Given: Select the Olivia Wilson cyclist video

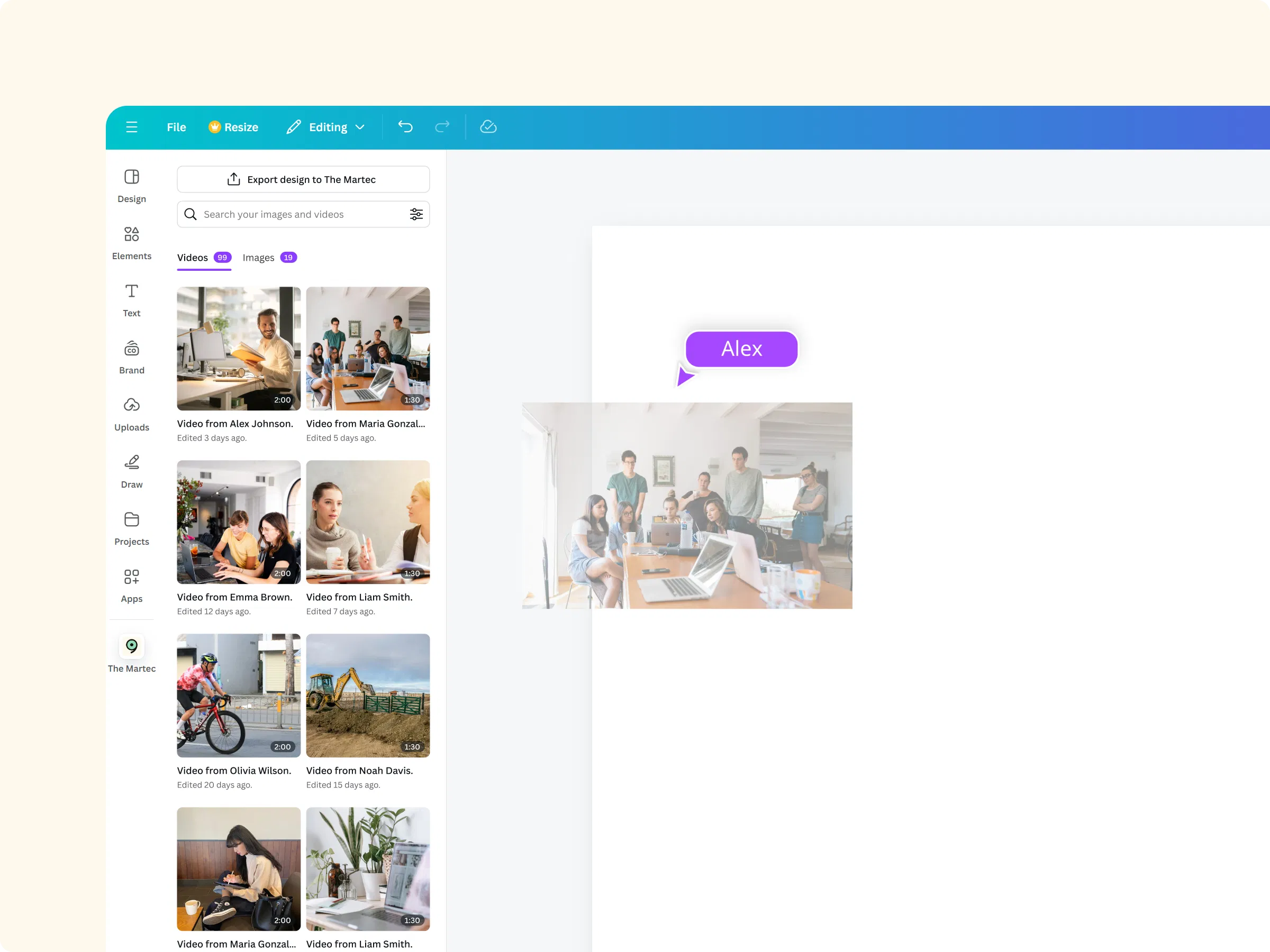Looking at the screenshot, I should (239, 695).
